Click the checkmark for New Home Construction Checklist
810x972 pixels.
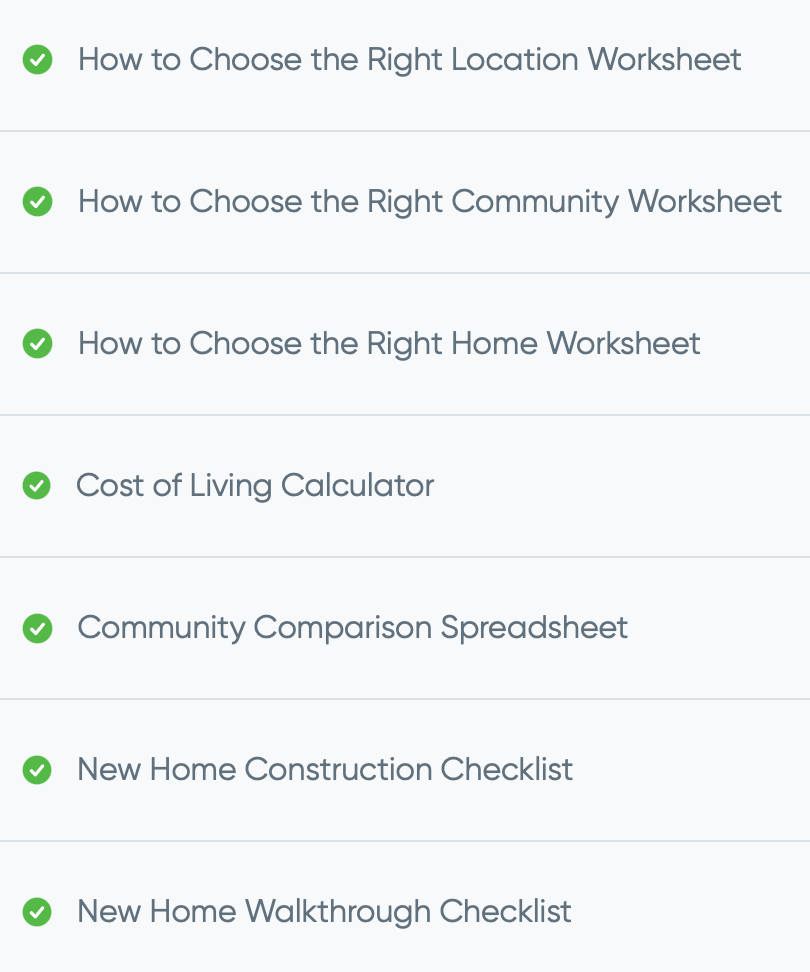(x=37, y=770)
